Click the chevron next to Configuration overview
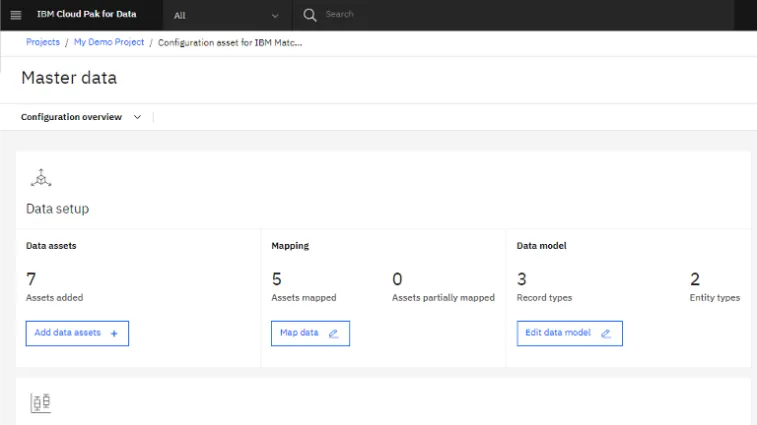Viewport: 757px width, 425px height. coord(137,117)
